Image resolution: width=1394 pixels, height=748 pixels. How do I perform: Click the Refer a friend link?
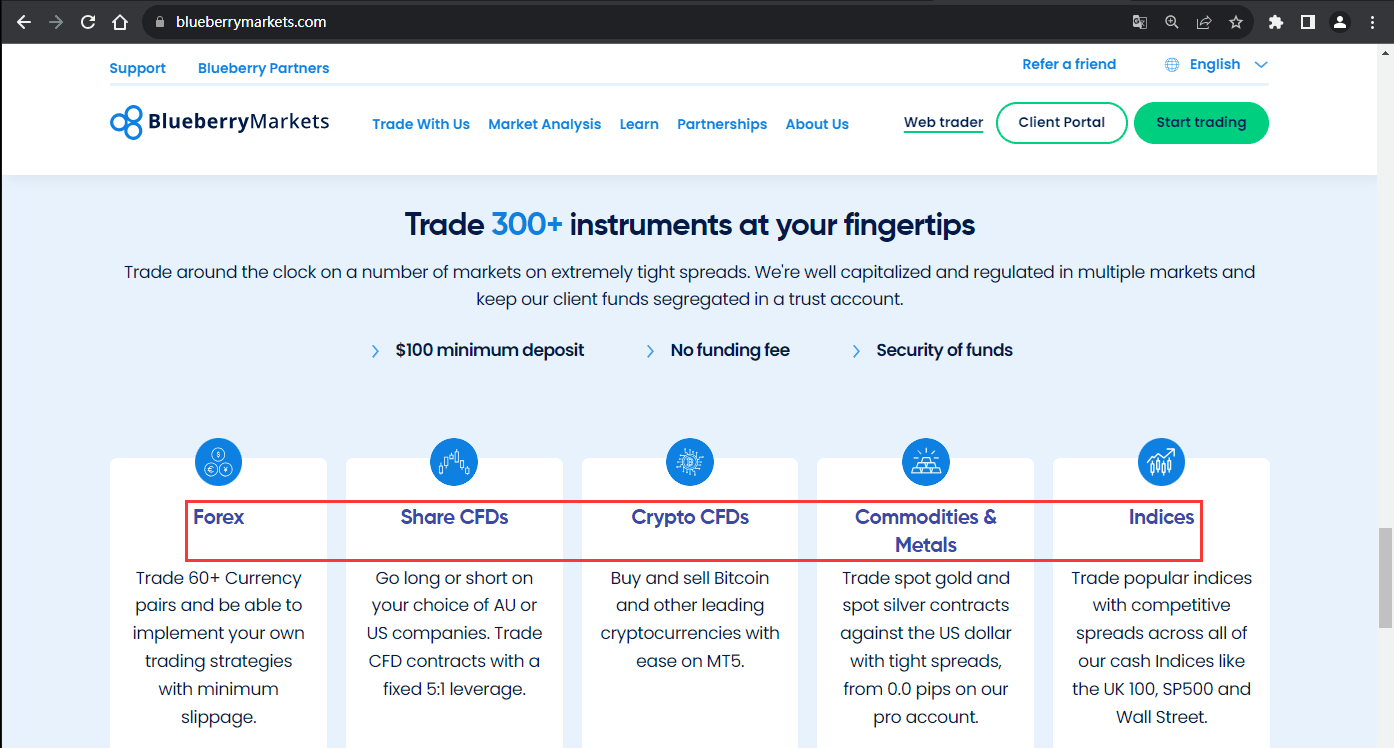click(1069, 64)
